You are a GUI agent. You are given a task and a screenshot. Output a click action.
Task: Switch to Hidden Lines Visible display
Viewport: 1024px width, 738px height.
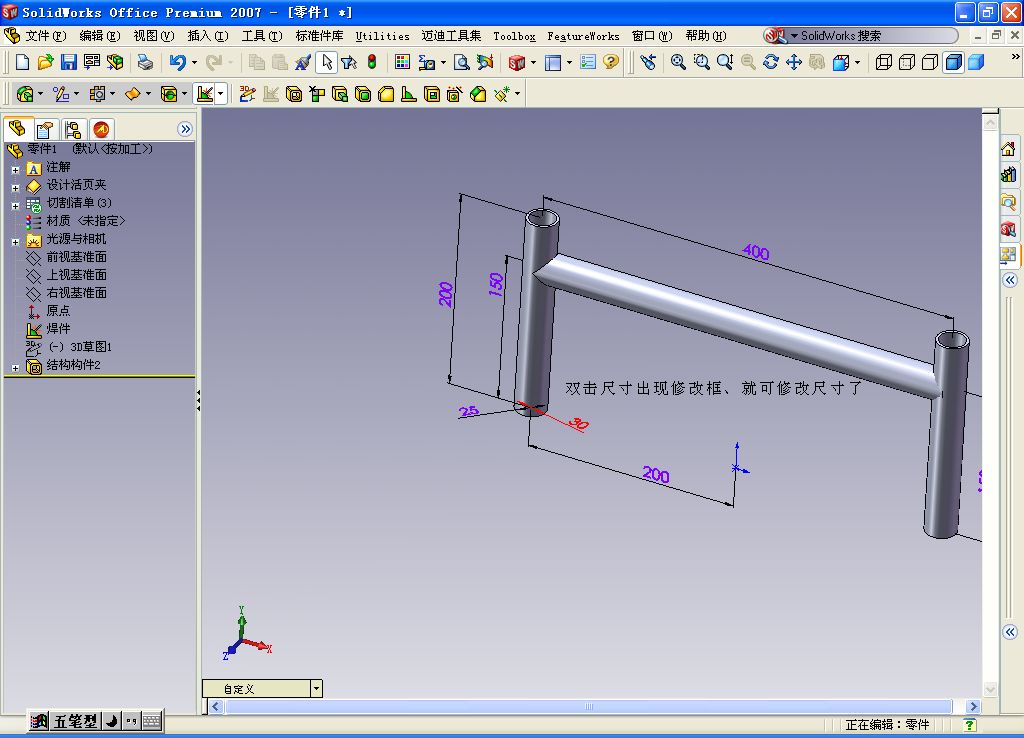coord(906,62)
